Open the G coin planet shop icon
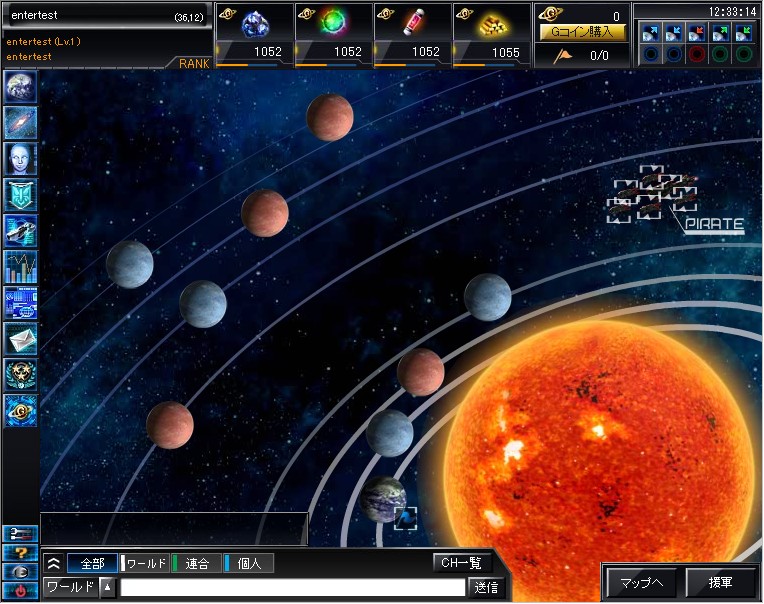This screenshot has width=764, height=604. 20,411
